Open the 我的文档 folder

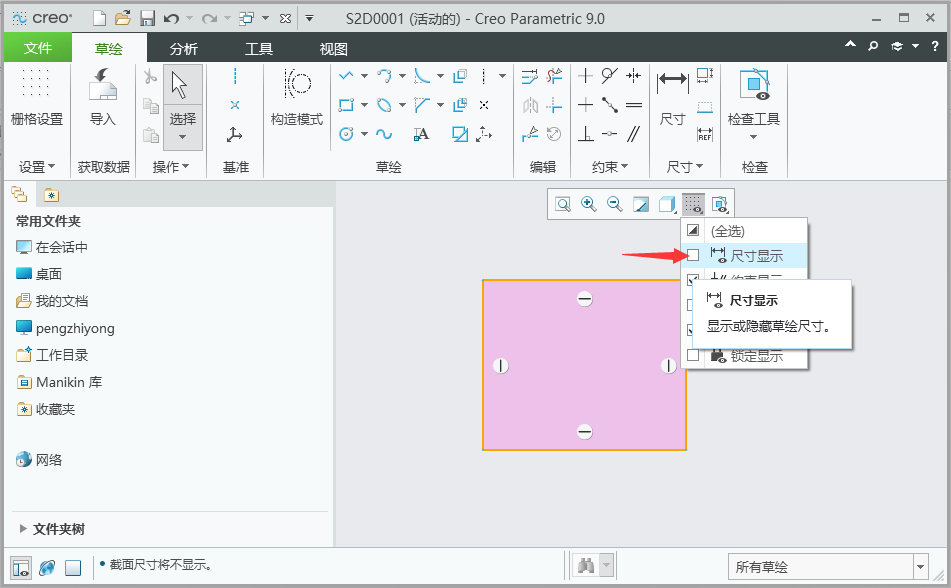tap(52, 301)
